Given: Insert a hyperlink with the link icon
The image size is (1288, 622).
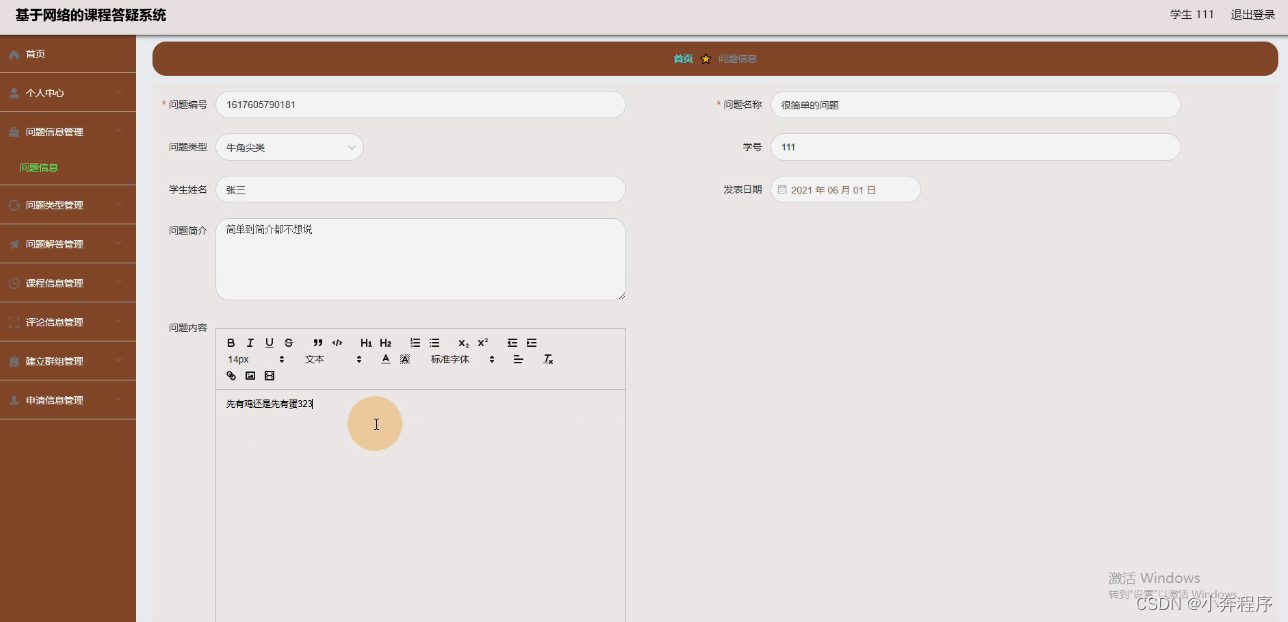Looking at the screenshot, I should 231,376.
